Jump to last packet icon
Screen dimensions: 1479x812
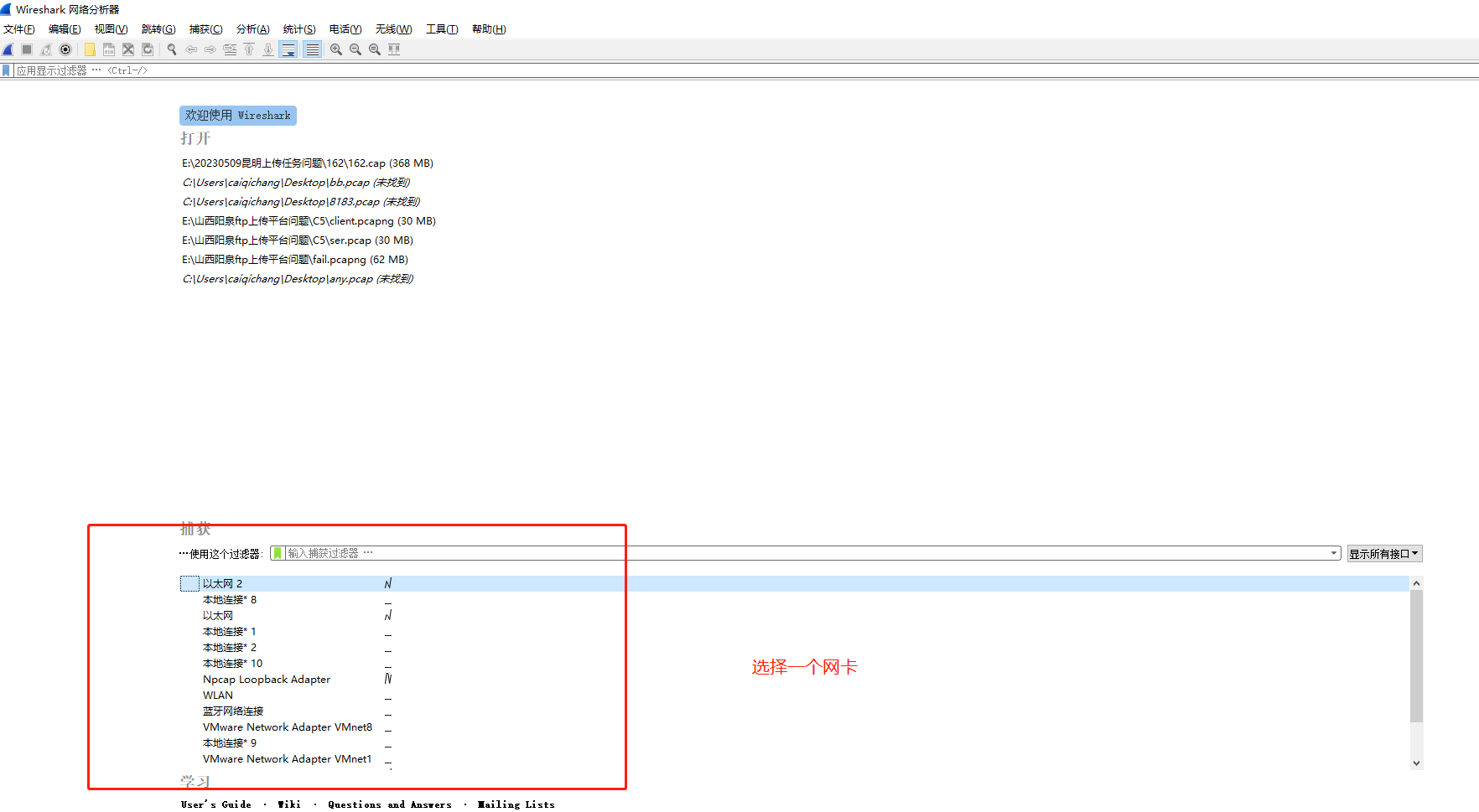click(x=268, y=49)
